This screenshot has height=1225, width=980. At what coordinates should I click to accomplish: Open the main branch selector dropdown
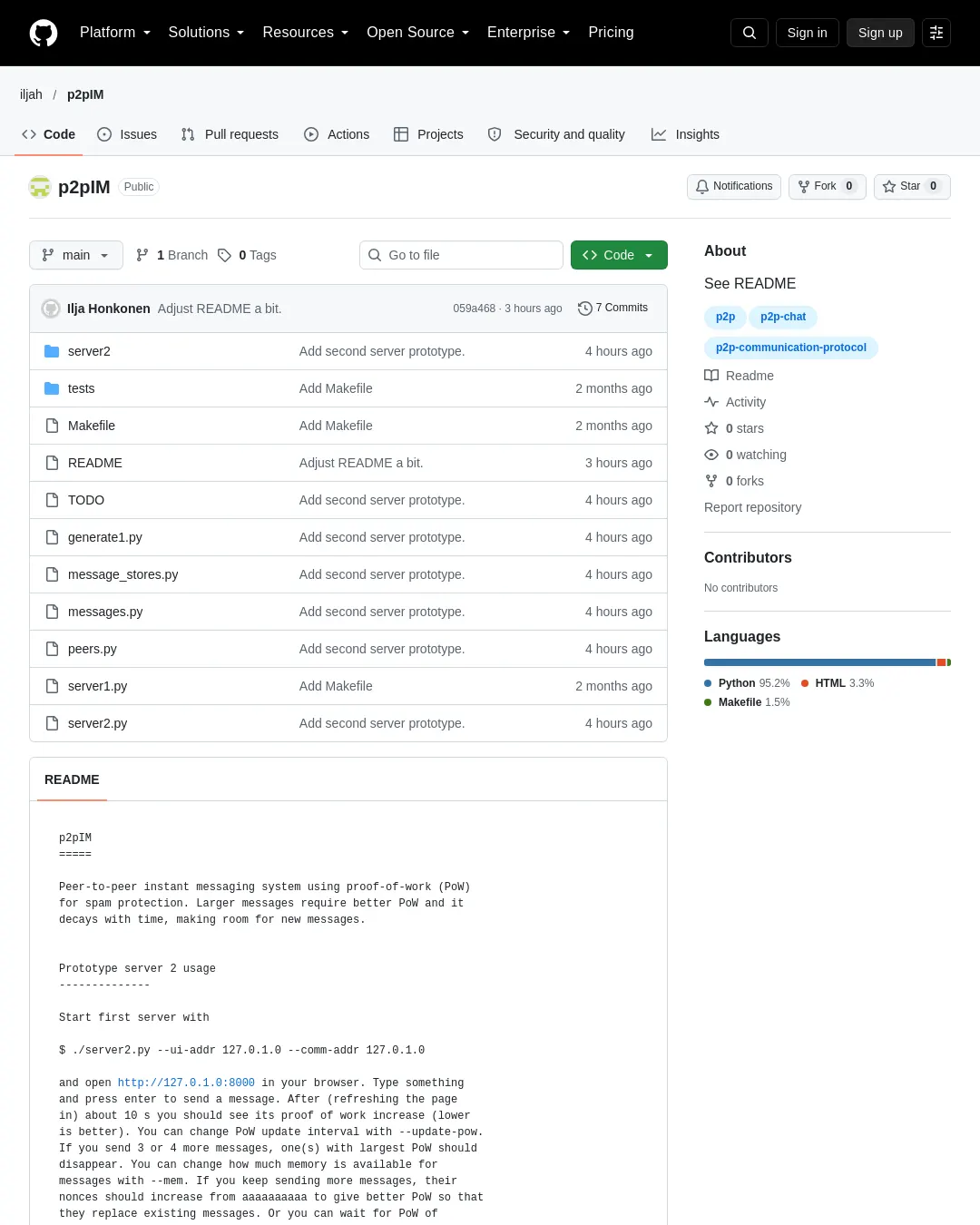point(76,255)
